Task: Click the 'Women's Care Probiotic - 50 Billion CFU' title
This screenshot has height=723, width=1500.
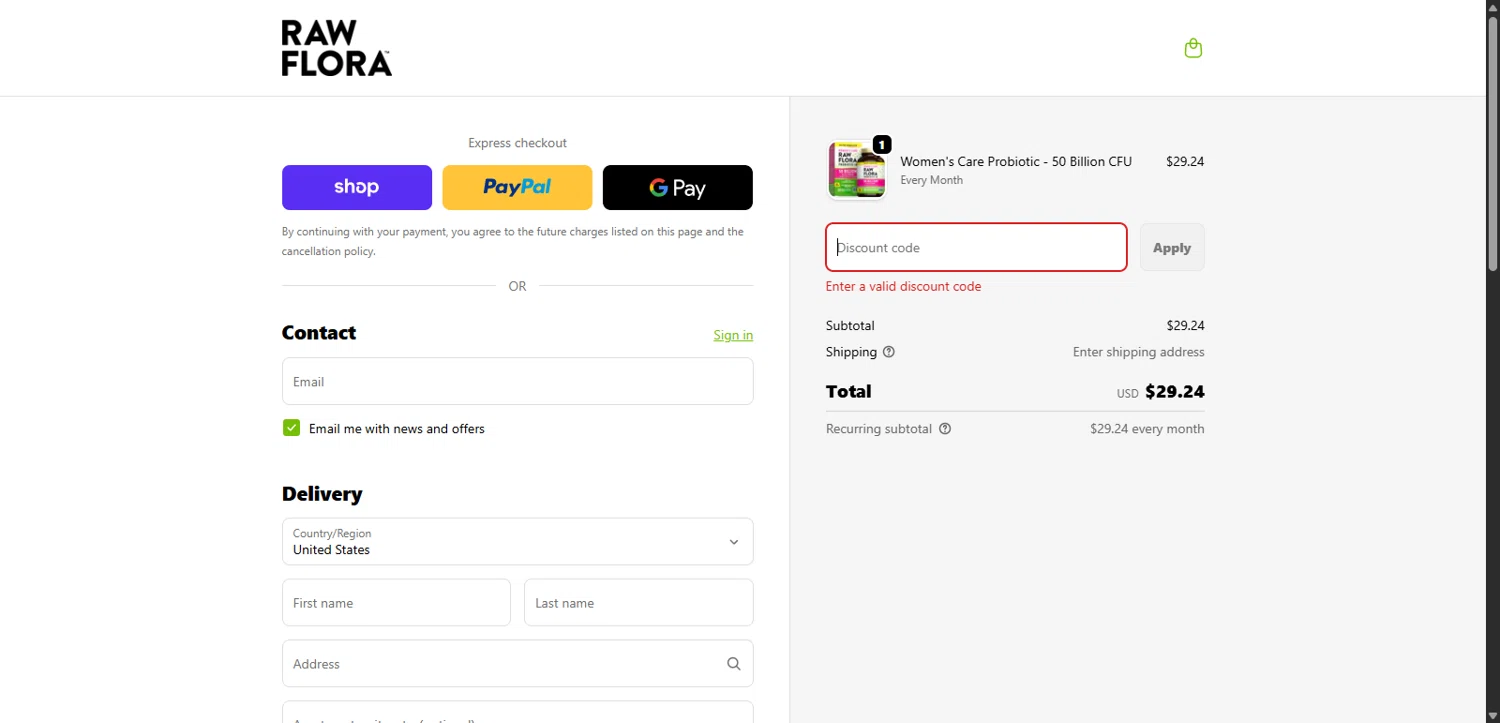Action: (1016, 161)
